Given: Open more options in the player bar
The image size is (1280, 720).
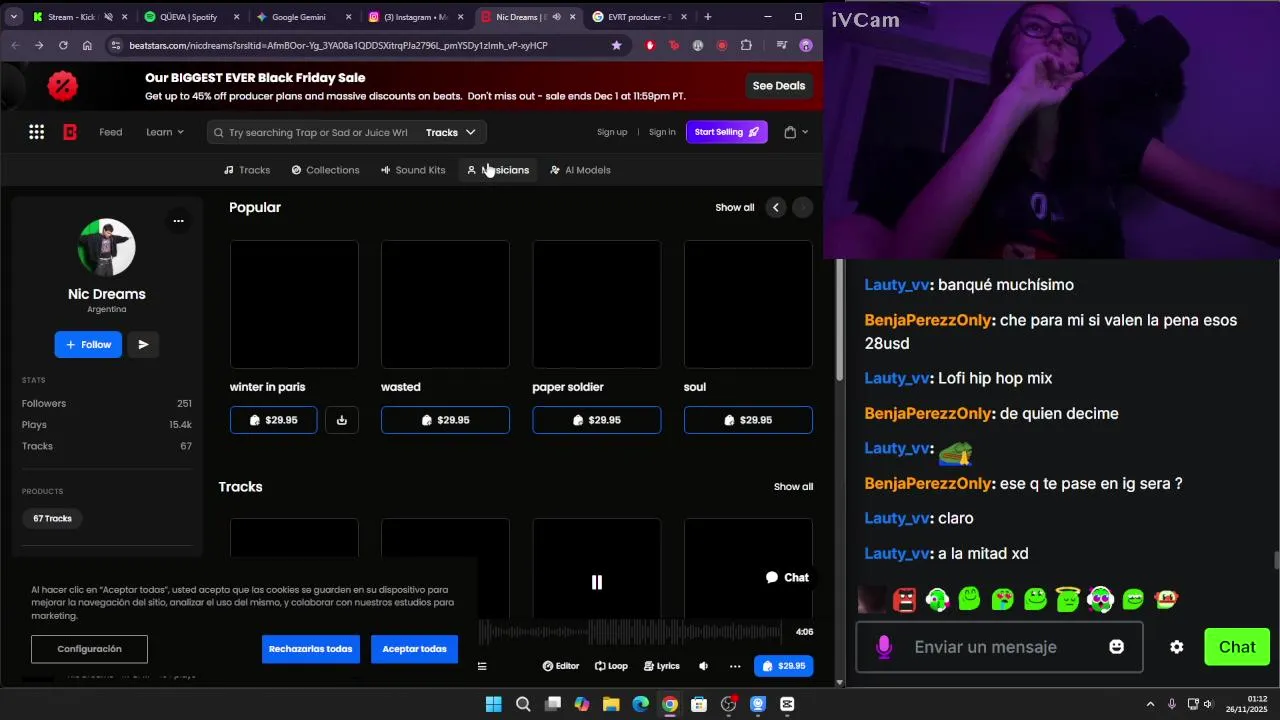Looking at the screenshot, I should [x=735, y=666].
